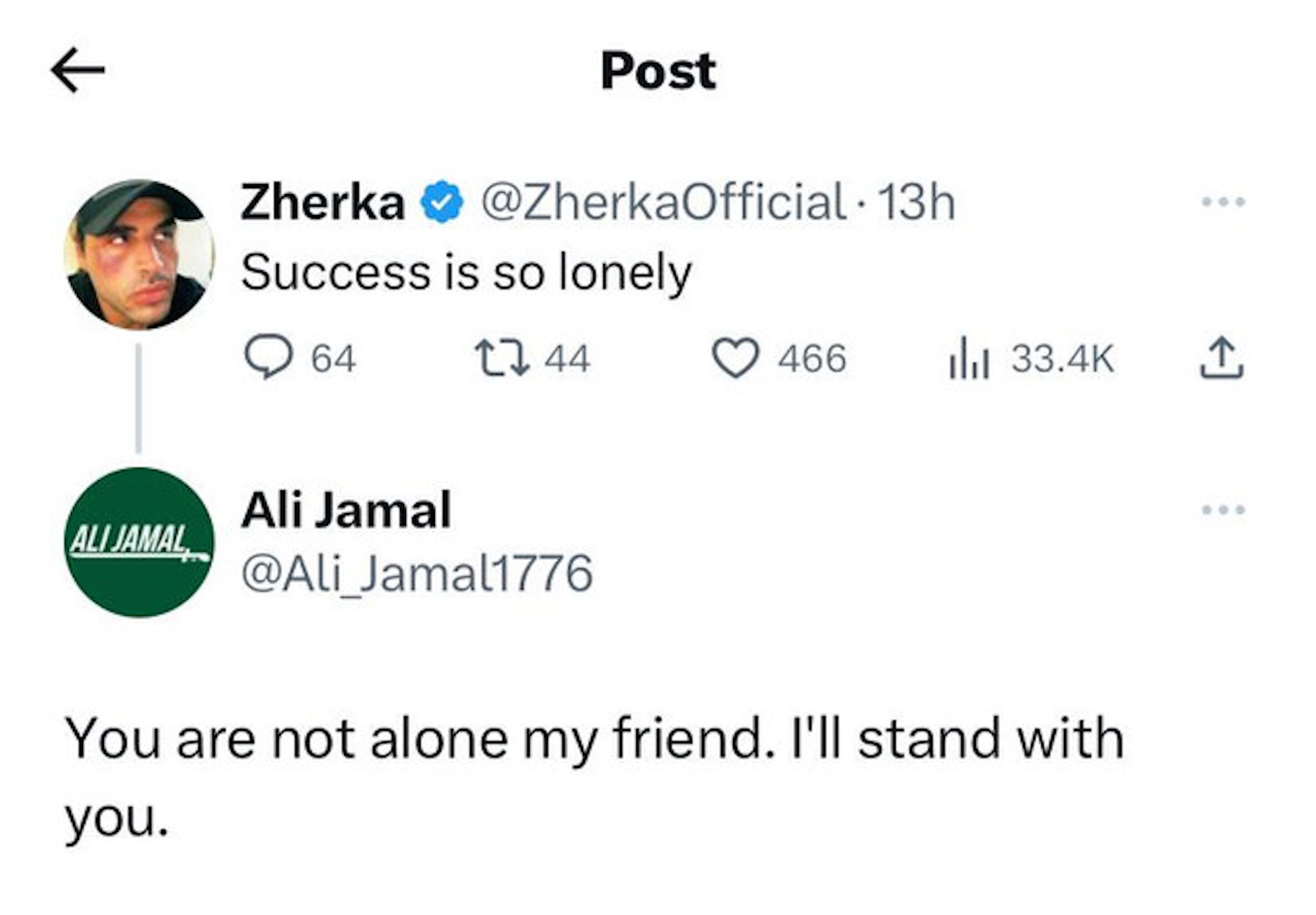Go back using the left arrow
Viewport: 1316px width, 915px height.
click(78, 70)
